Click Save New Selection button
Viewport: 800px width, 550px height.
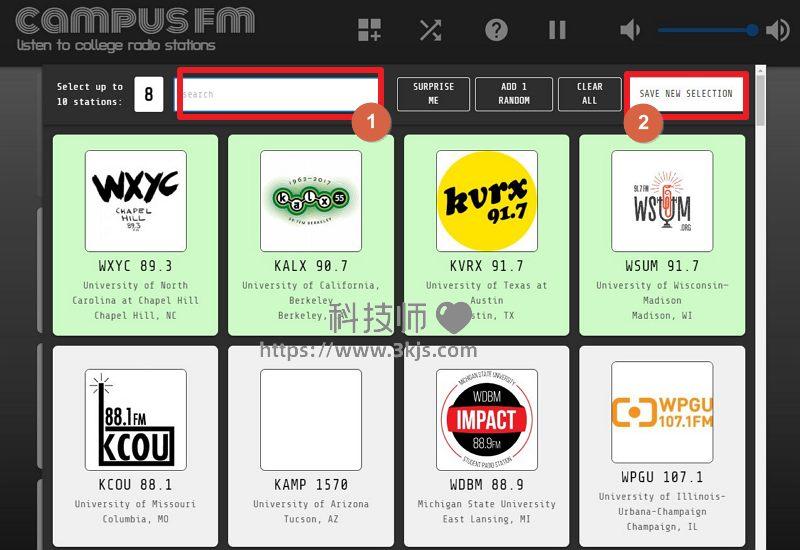tap(686, 94)
